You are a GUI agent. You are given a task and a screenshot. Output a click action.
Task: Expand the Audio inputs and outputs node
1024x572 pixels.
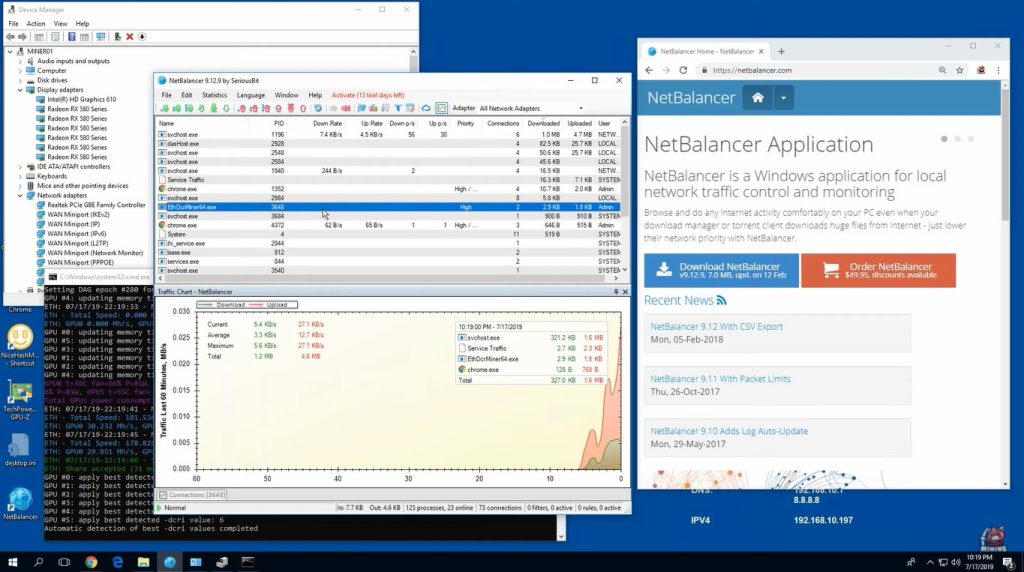[20, 61]
